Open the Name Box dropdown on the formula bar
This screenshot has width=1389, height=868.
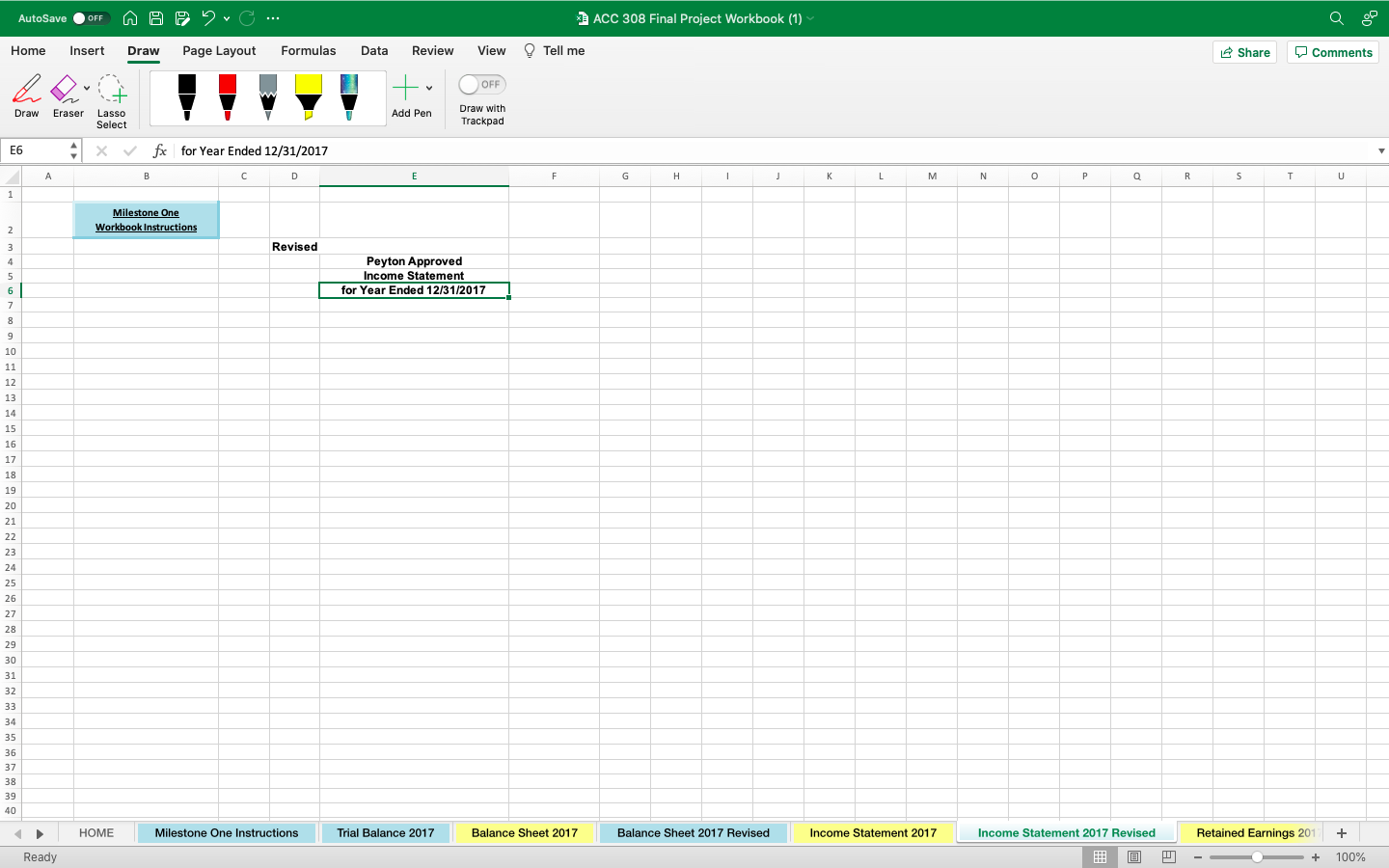click(73, 150)
